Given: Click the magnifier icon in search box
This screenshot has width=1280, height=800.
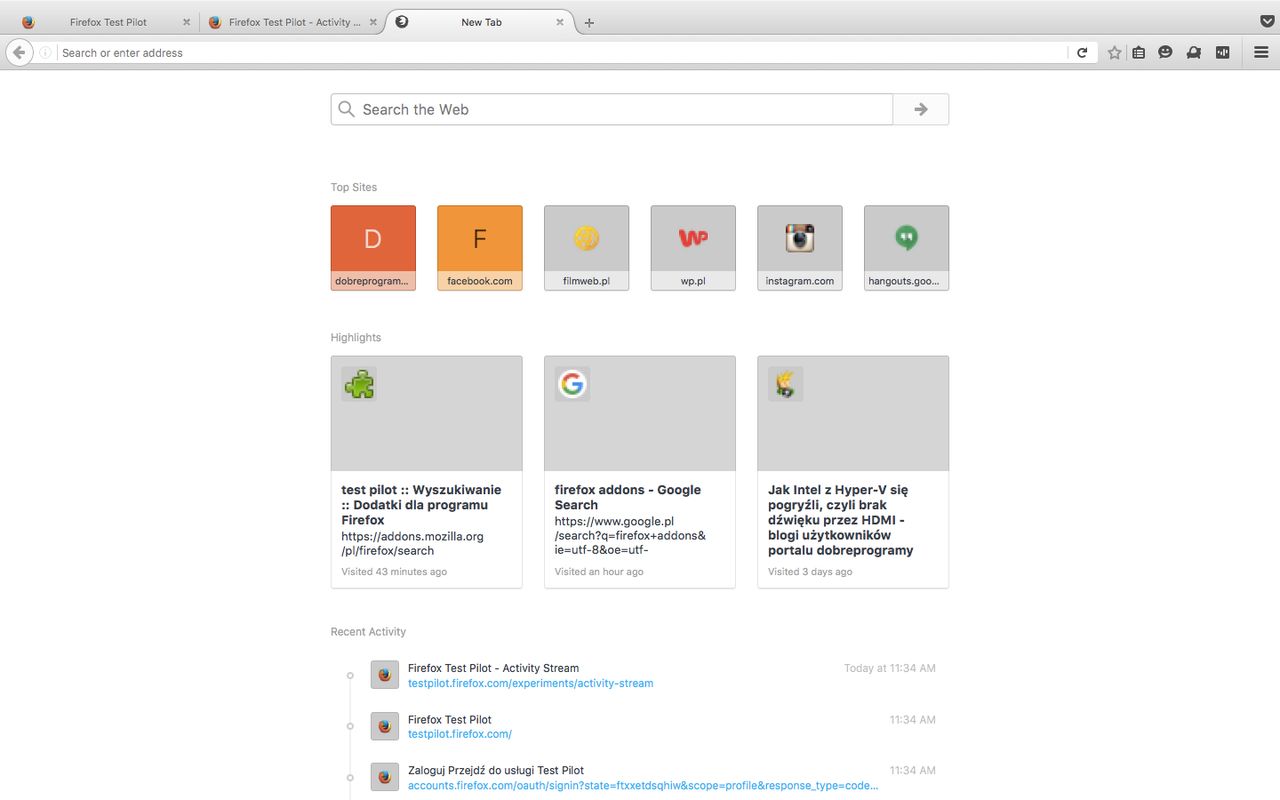Looking at the screenshot, I should [x=346, y=109].
